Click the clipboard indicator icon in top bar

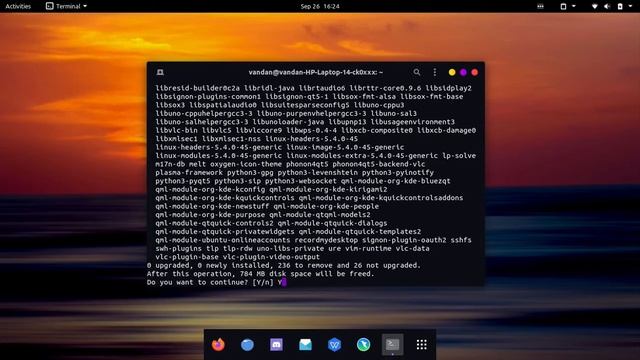click(x=563, y=6)
